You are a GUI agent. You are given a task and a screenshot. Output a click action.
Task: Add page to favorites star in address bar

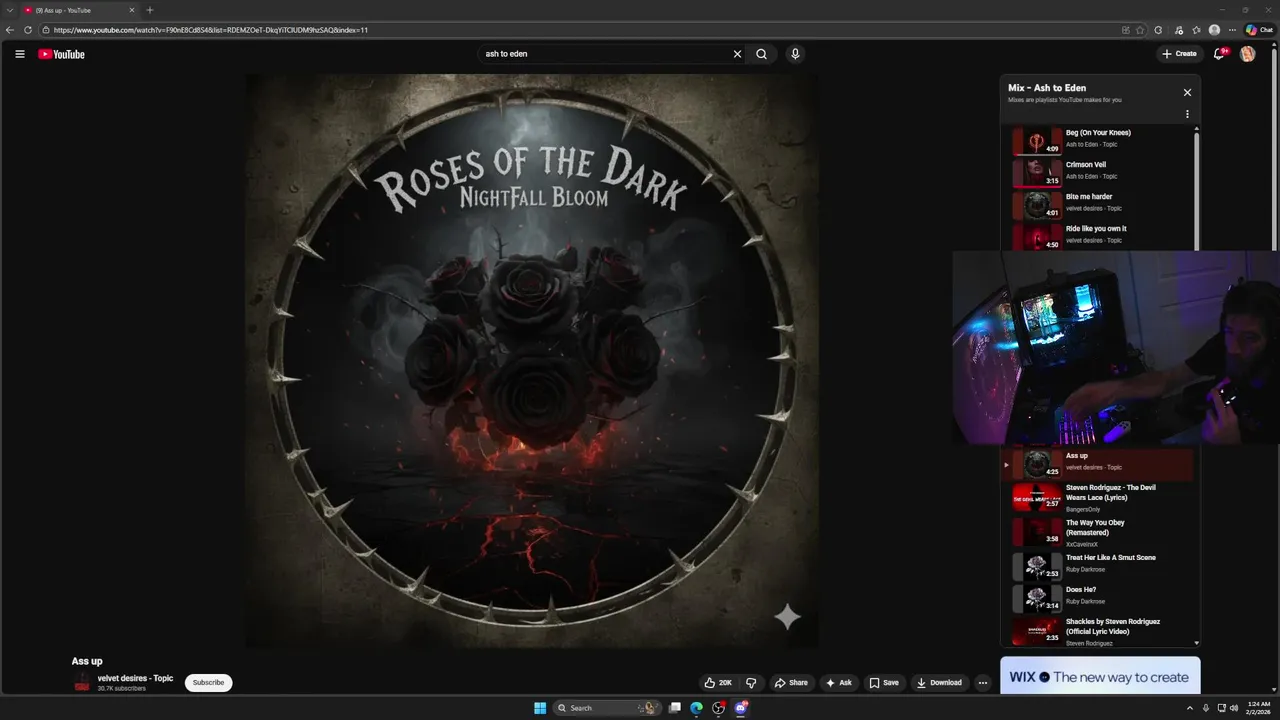pos(1140,30)
